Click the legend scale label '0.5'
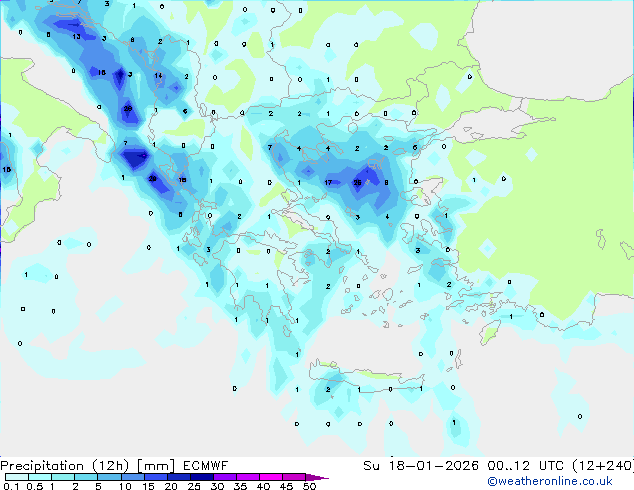The height and width of the screenshot is (490, 634). coord(35,486)
